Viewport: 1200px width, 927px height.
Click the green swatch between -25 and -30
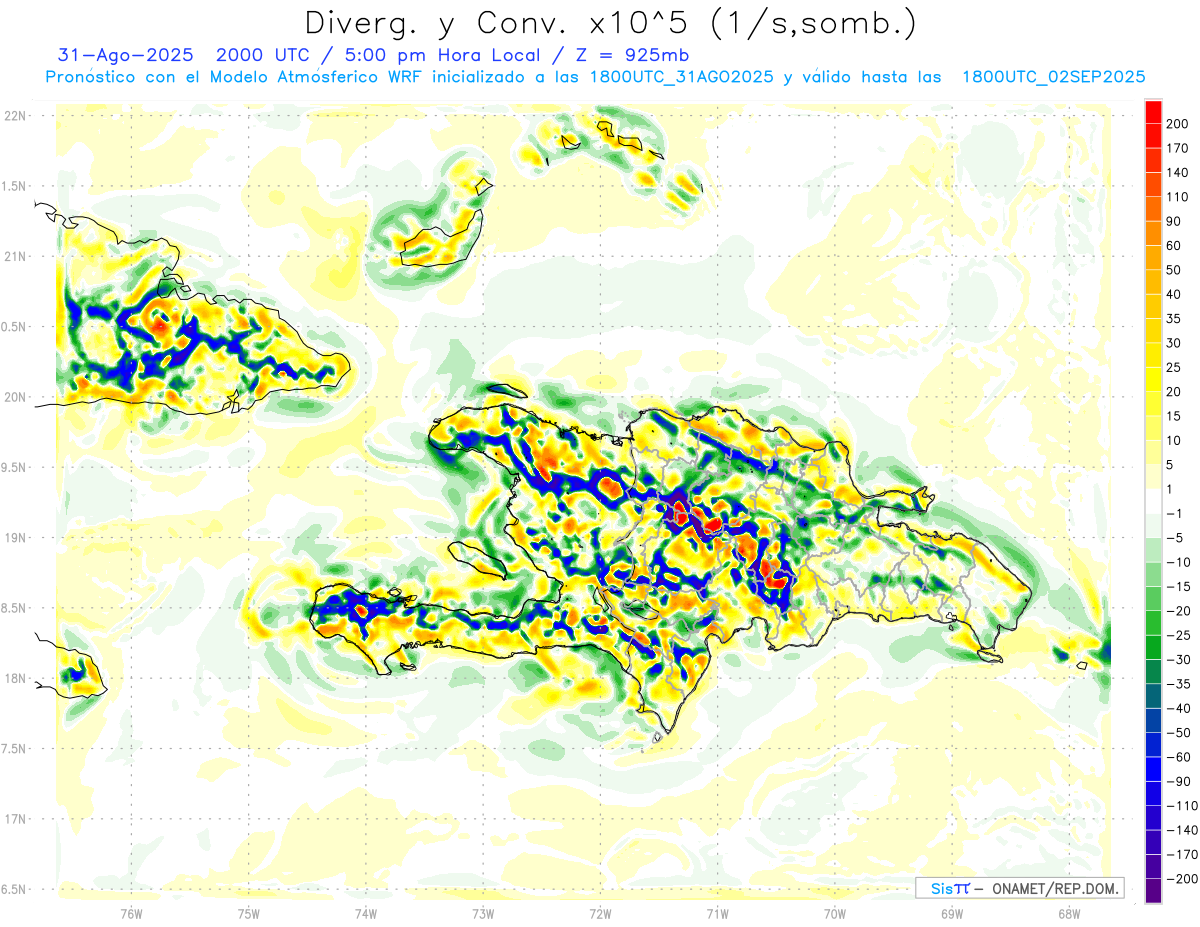coord(1153,648)
